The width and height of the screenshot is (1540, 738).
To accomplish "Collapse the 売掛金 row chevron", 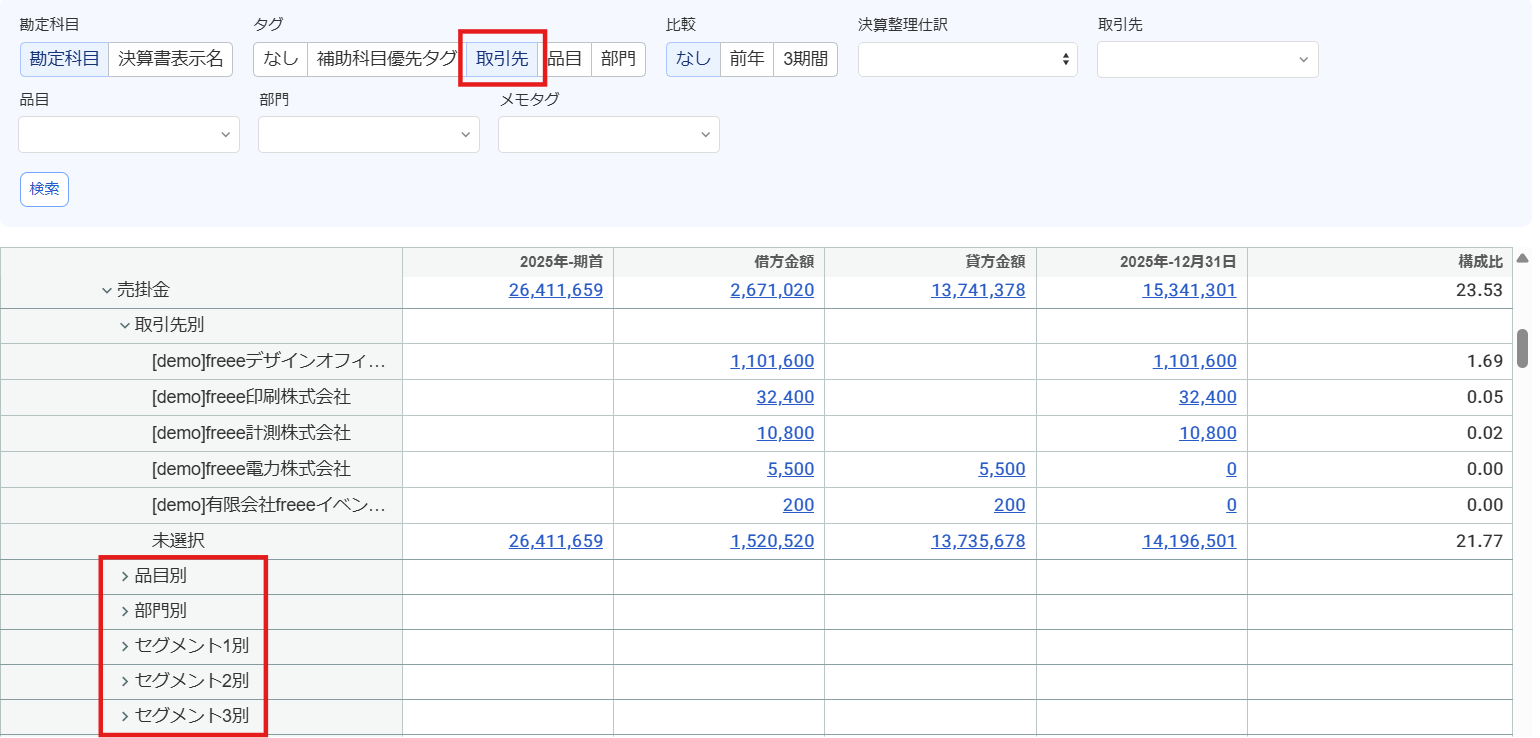I will 106,290.
